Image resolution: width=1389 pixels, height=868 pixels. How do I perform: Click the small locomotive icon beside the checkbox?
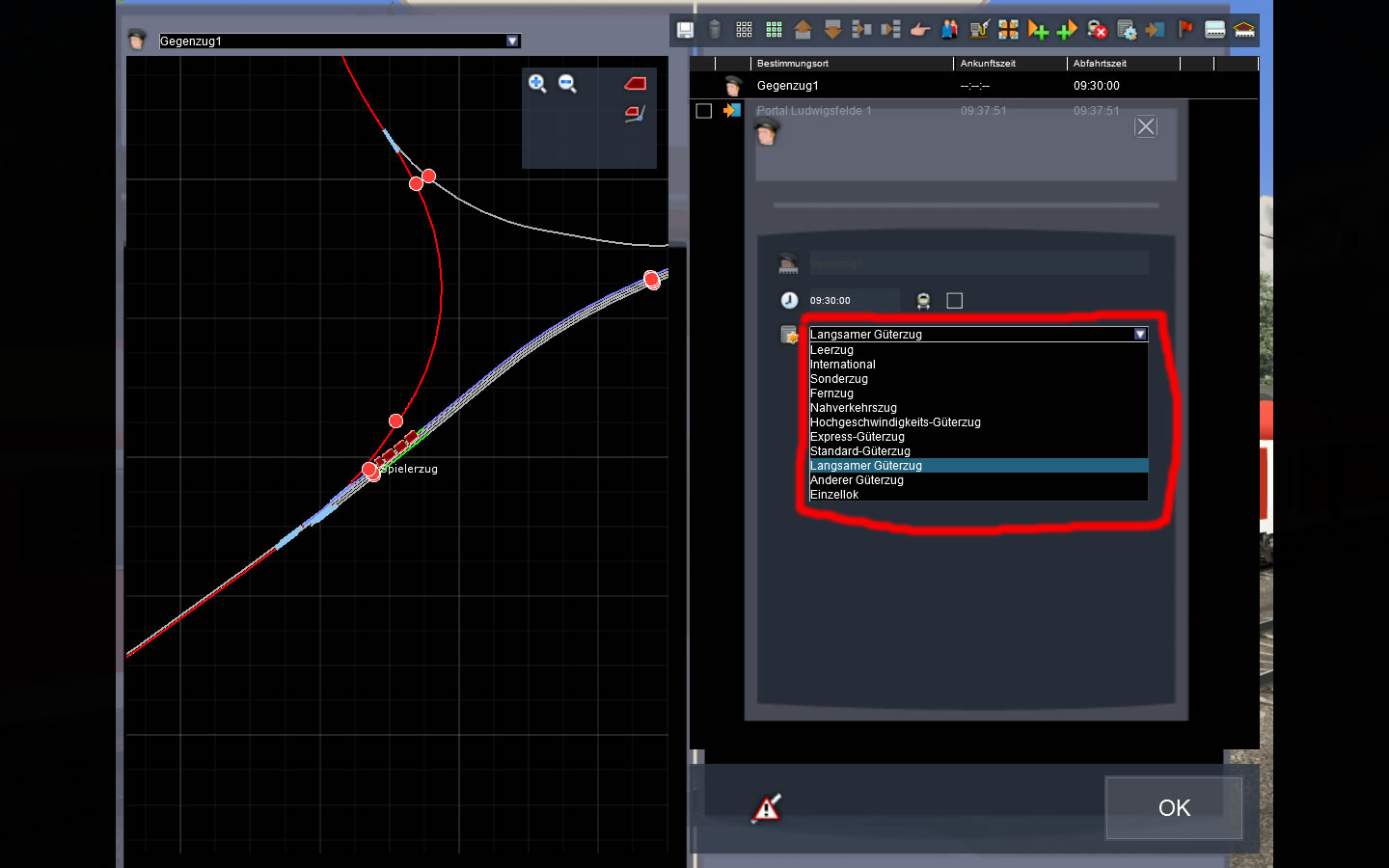[x=923, y=301]
